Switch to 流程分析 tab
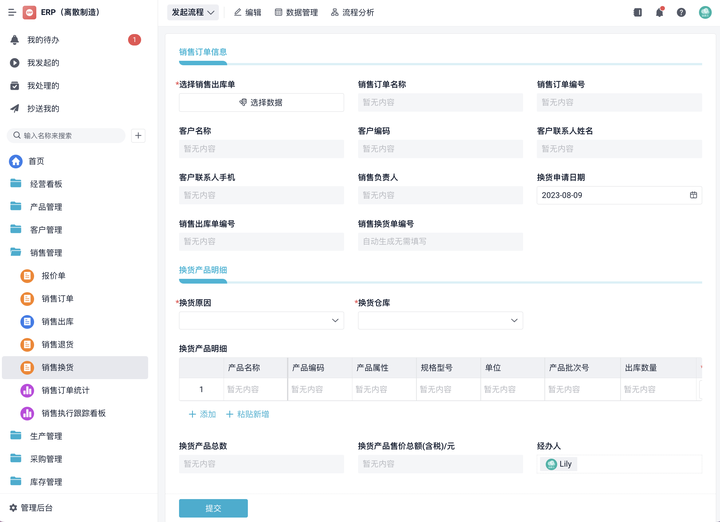The width and height of the screenshot is (720, 522). pos(352,13)
